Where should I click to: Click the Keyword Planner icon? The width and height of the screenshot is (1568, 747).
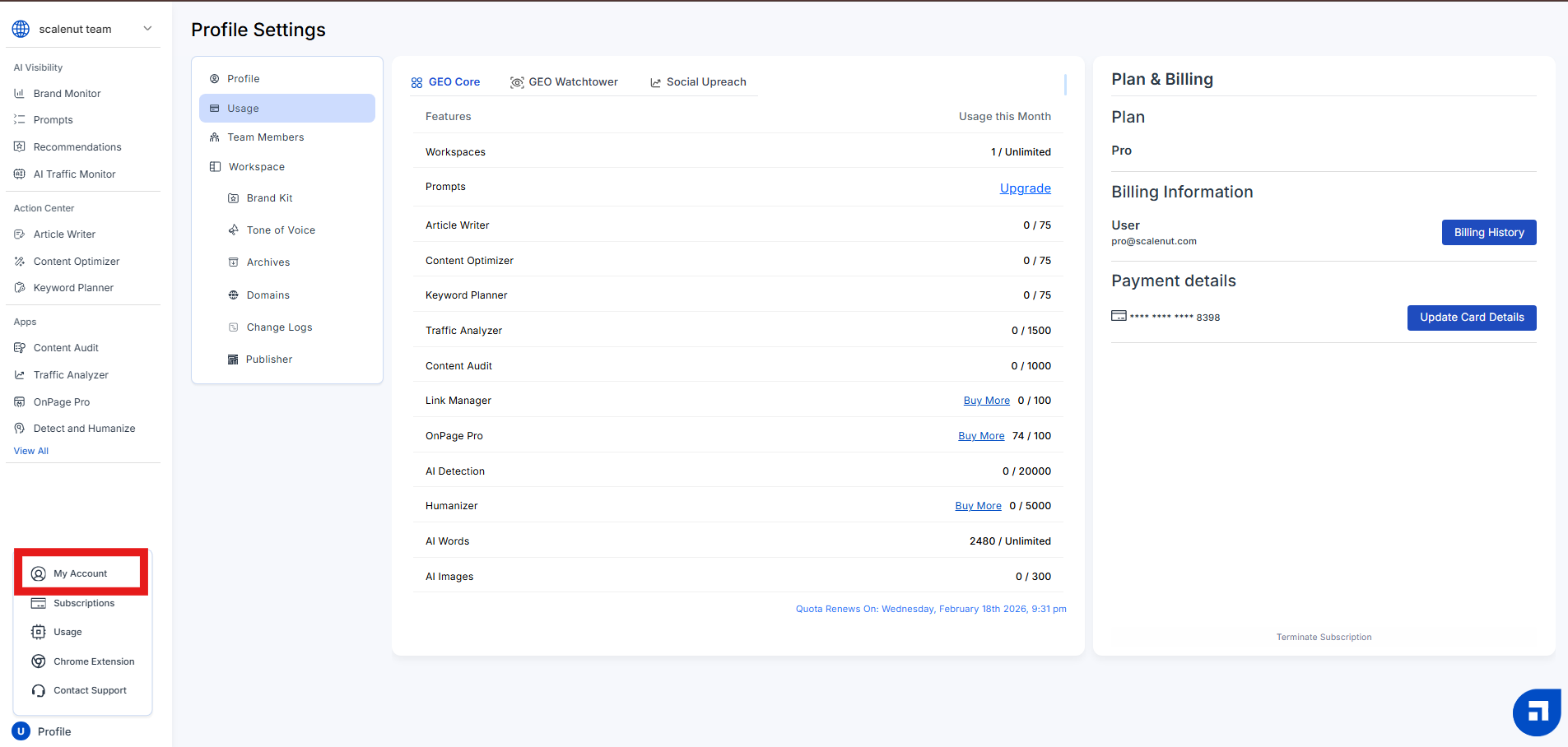point(19,288)
